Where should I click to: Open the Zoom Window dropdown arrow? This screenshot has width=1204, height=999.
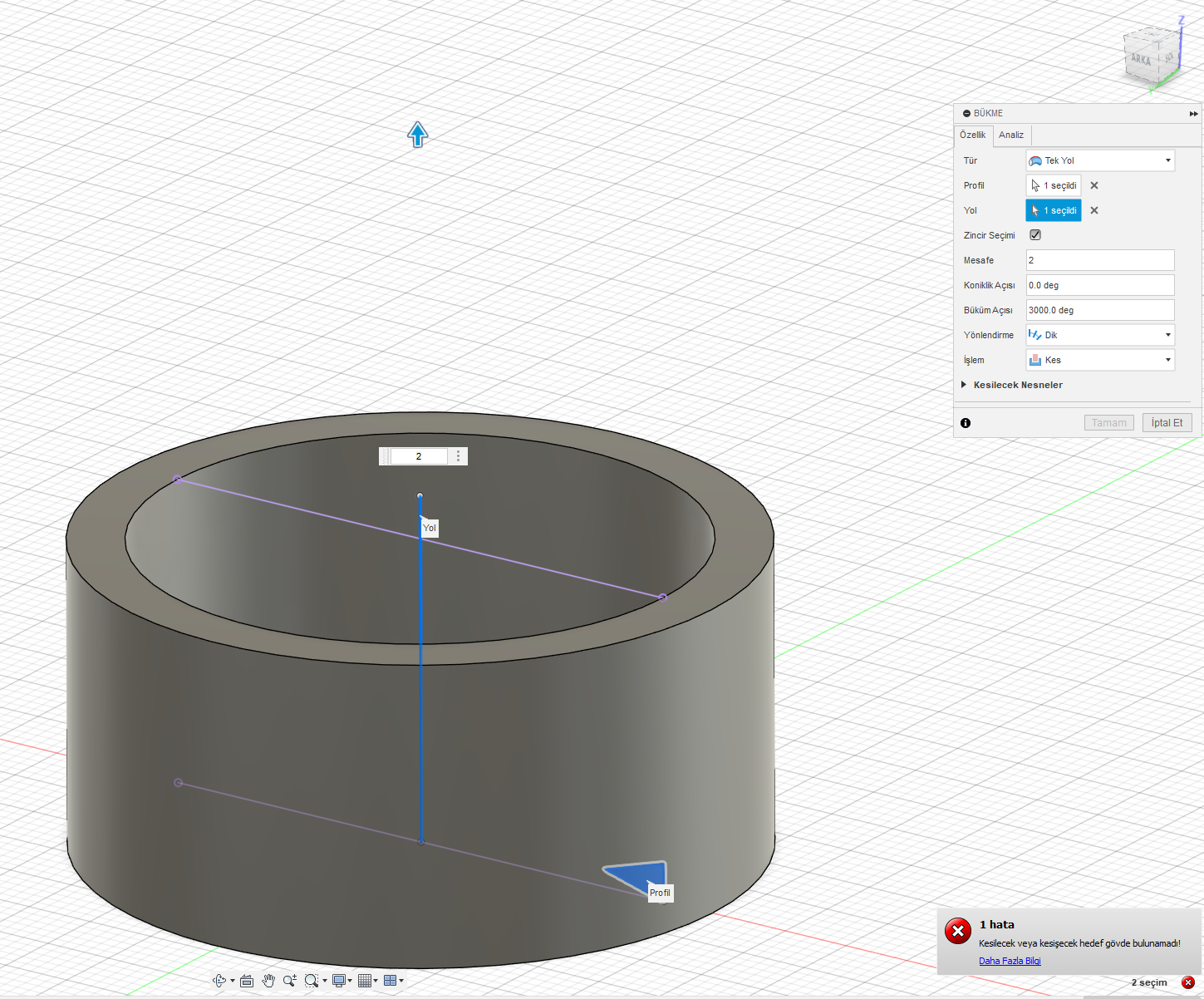(x=325, y=981)
